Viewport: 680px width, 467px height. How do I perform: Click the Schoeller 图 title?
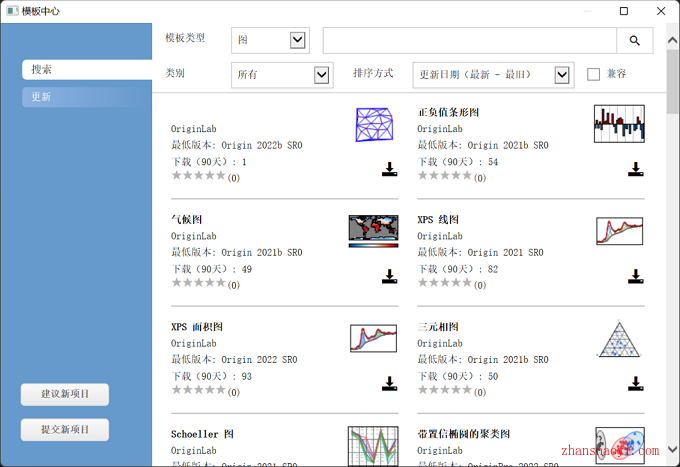[x=202, y=434]
